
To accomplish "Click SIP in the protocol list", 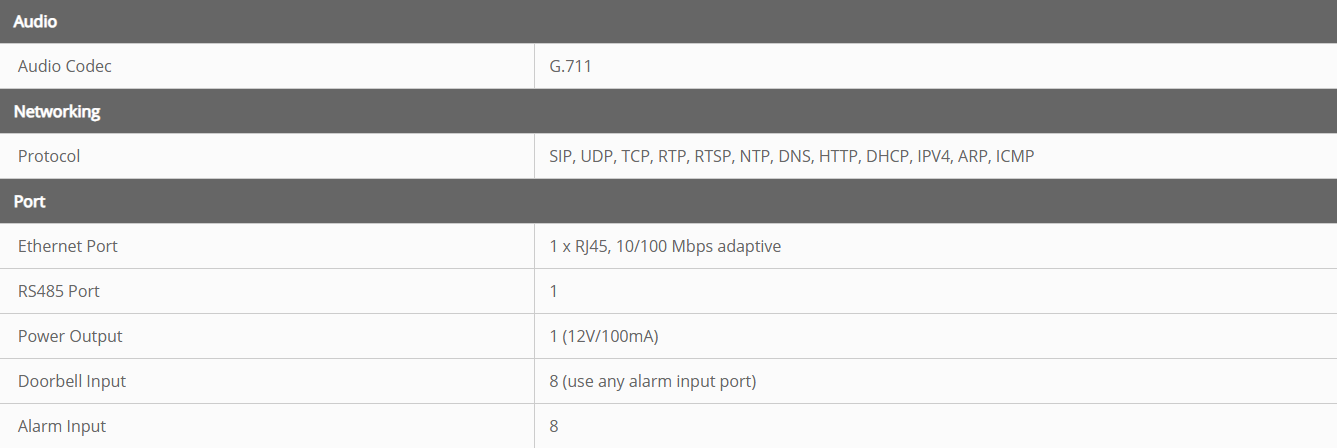I will coord(561,156).
